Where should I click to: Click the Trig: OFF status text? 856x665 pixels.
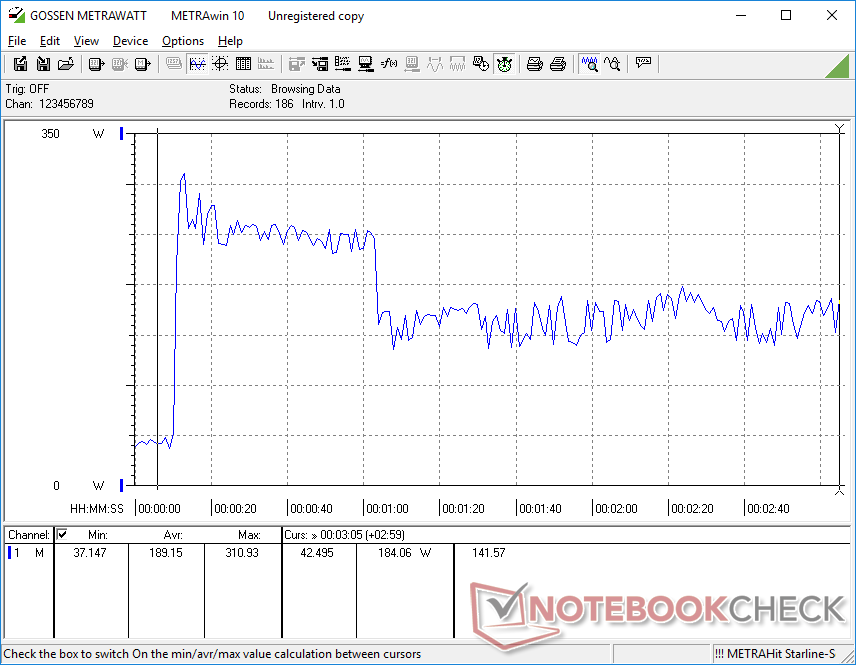(x=27, y=89)
